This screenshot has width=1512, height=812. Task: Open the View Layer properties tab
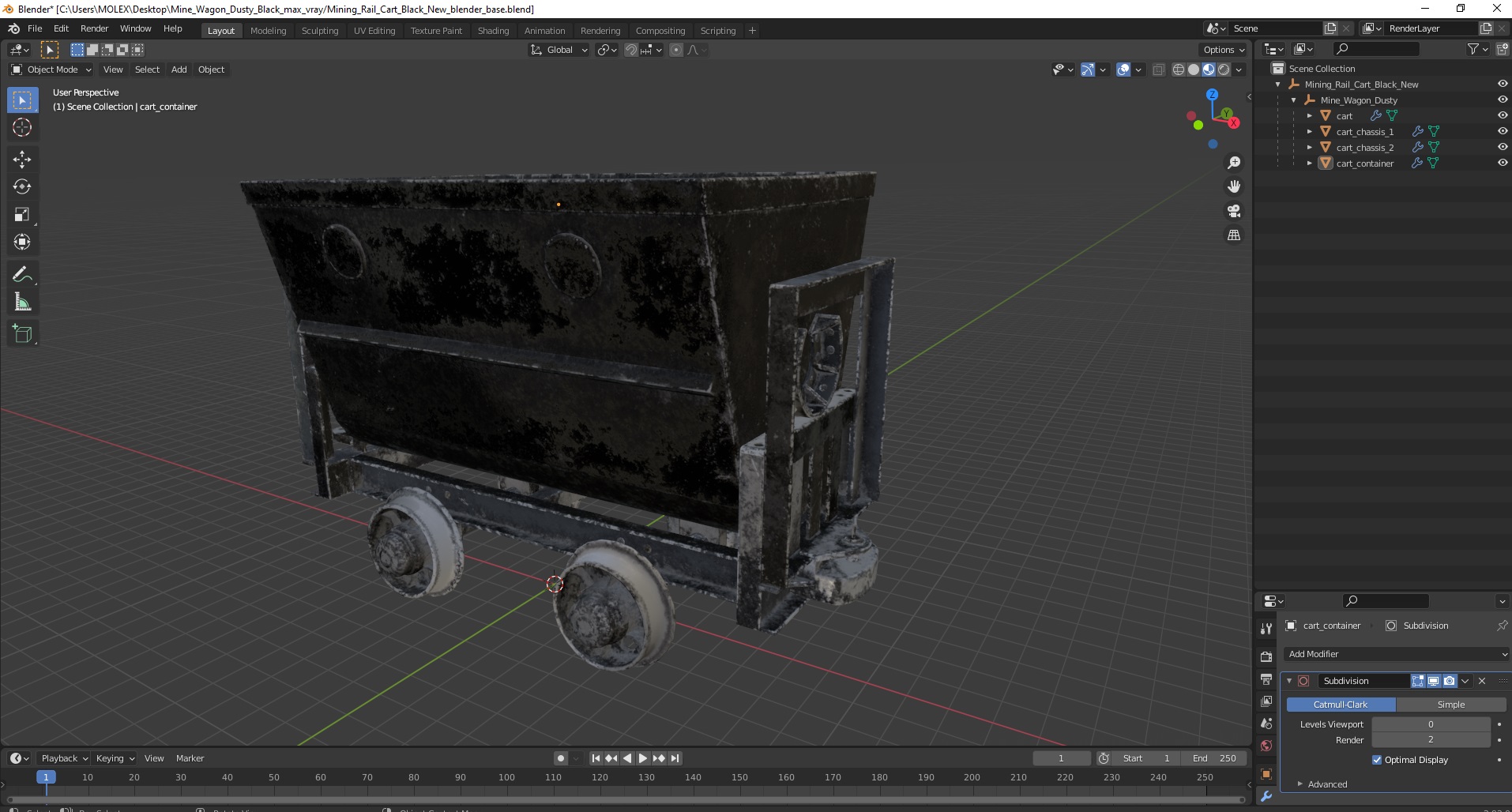tap(1266, 701)
